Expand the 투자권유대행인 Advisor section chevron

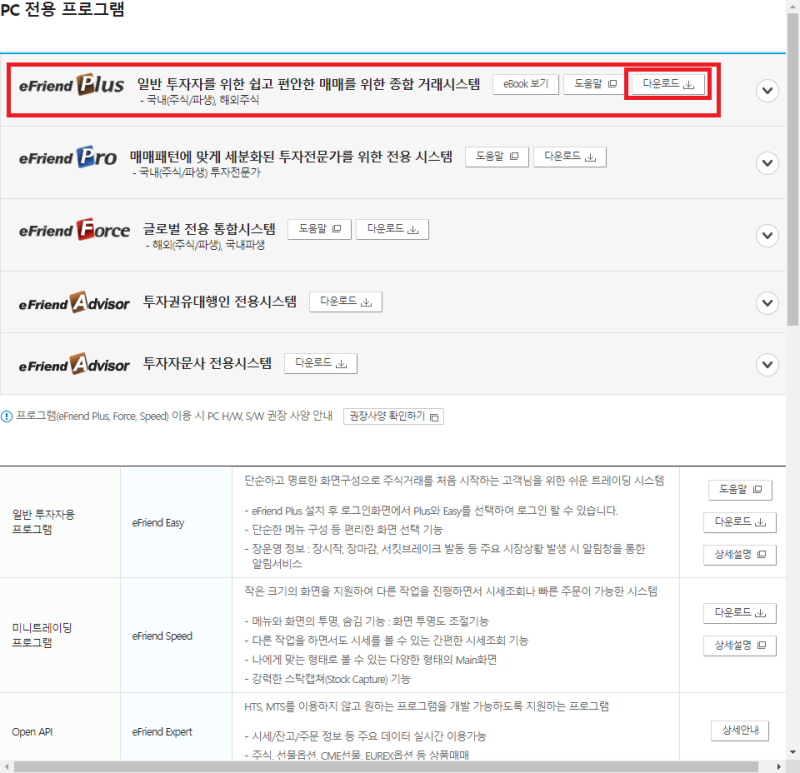pyautogui.click(x=767, y=301)
